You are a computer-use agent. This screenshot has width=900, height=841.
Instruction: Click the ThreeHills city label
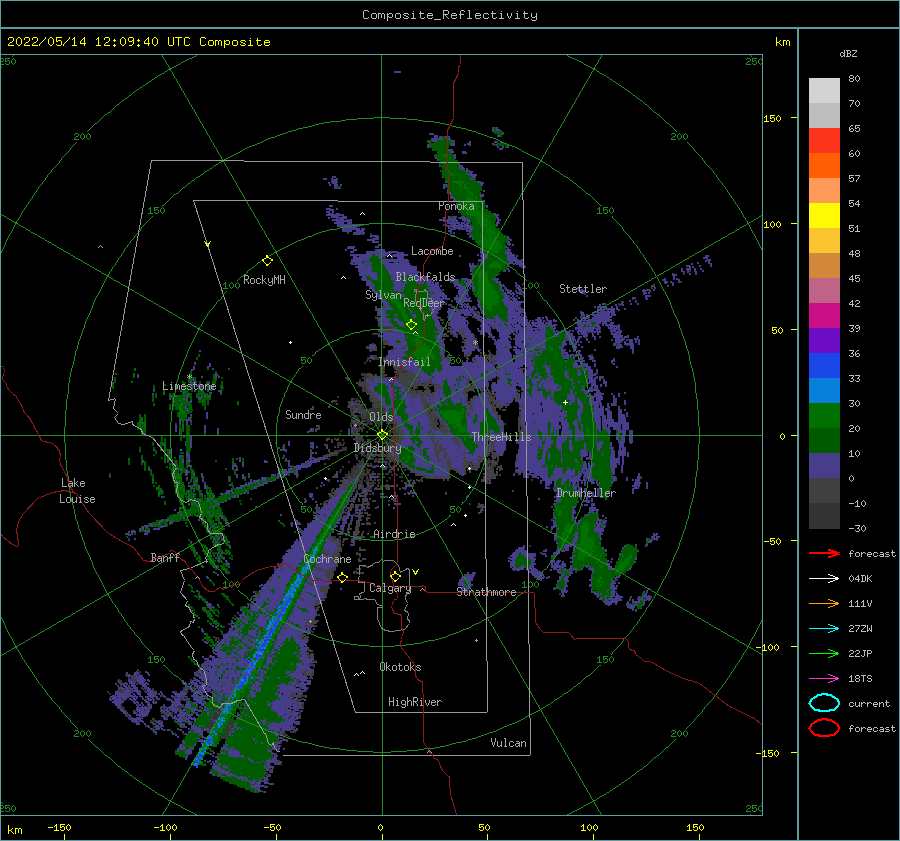tap(501, 437)
